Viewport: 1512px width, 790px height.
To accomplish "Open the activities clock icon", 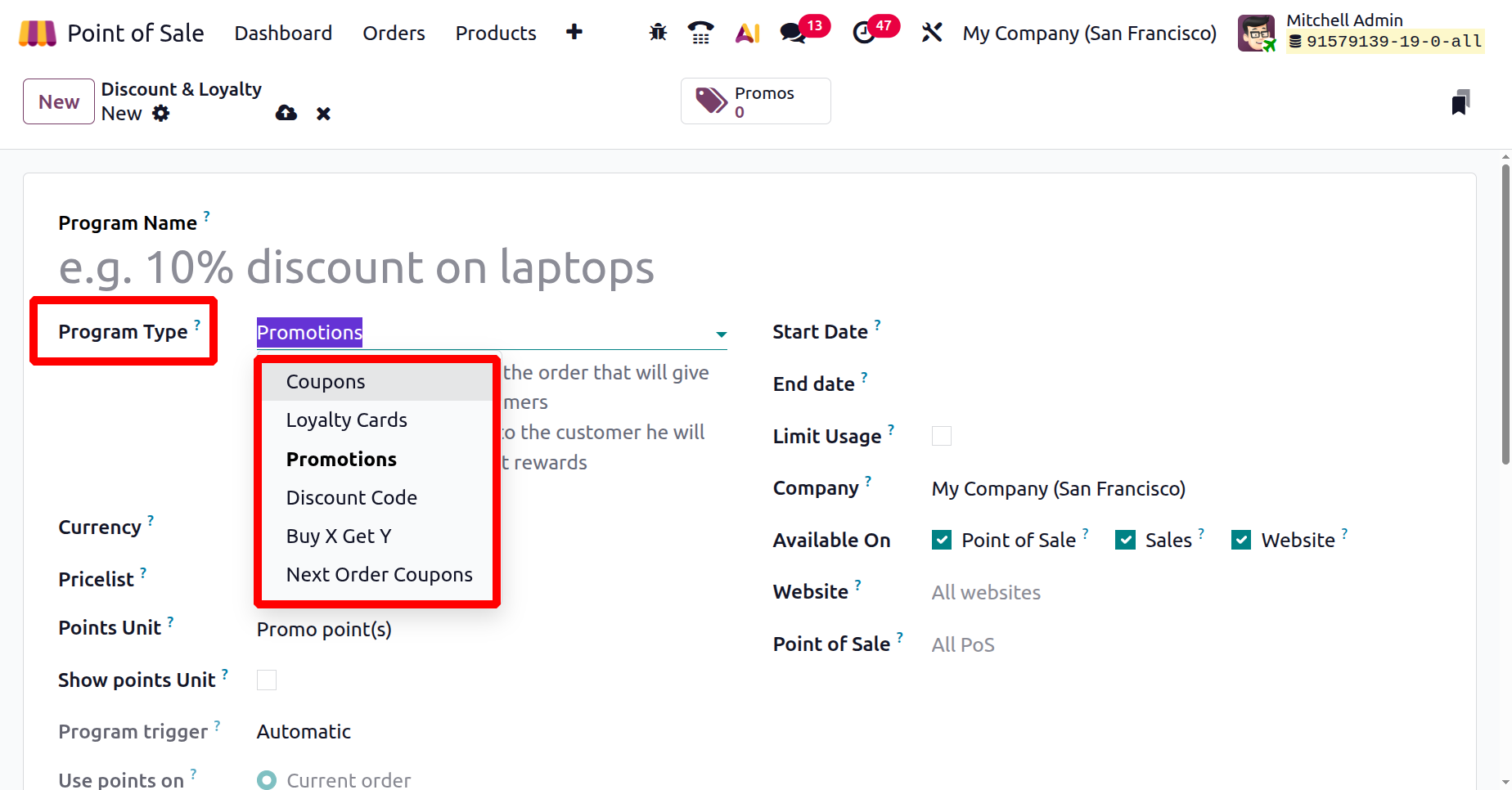I will (x=864, y=33).
